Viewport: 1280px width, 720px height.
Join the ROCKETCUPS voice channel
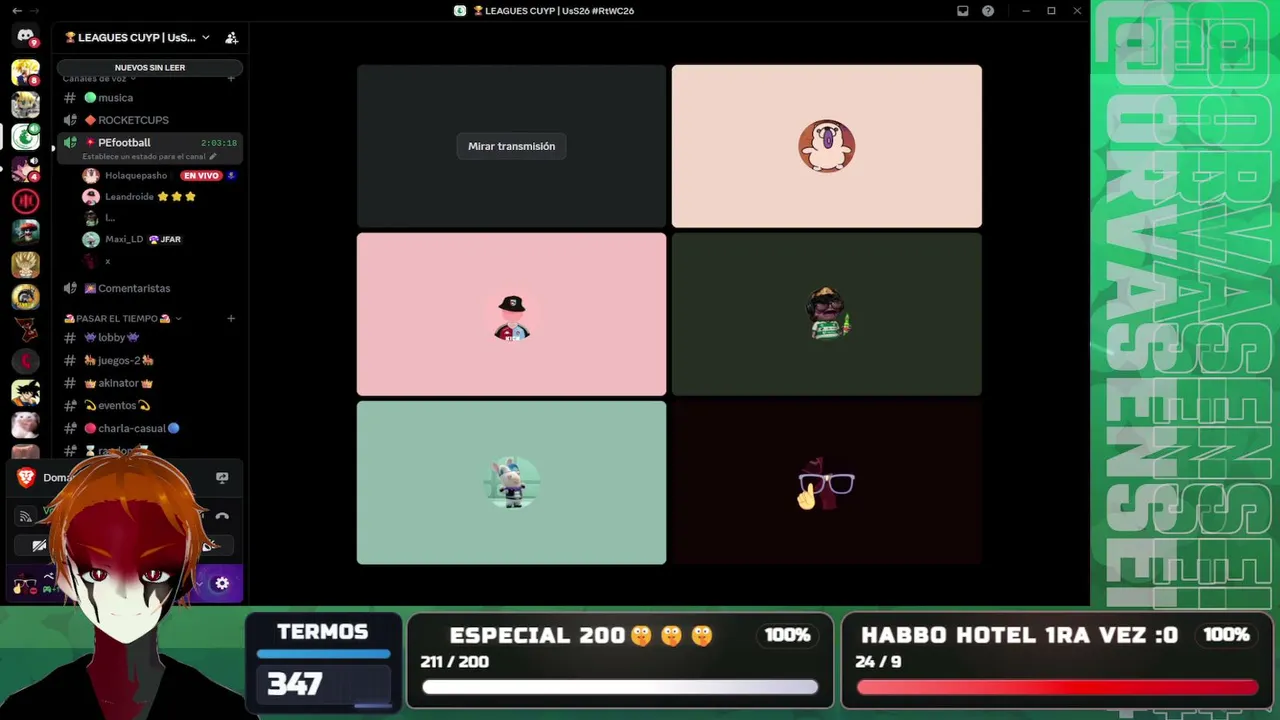[150, 120]
